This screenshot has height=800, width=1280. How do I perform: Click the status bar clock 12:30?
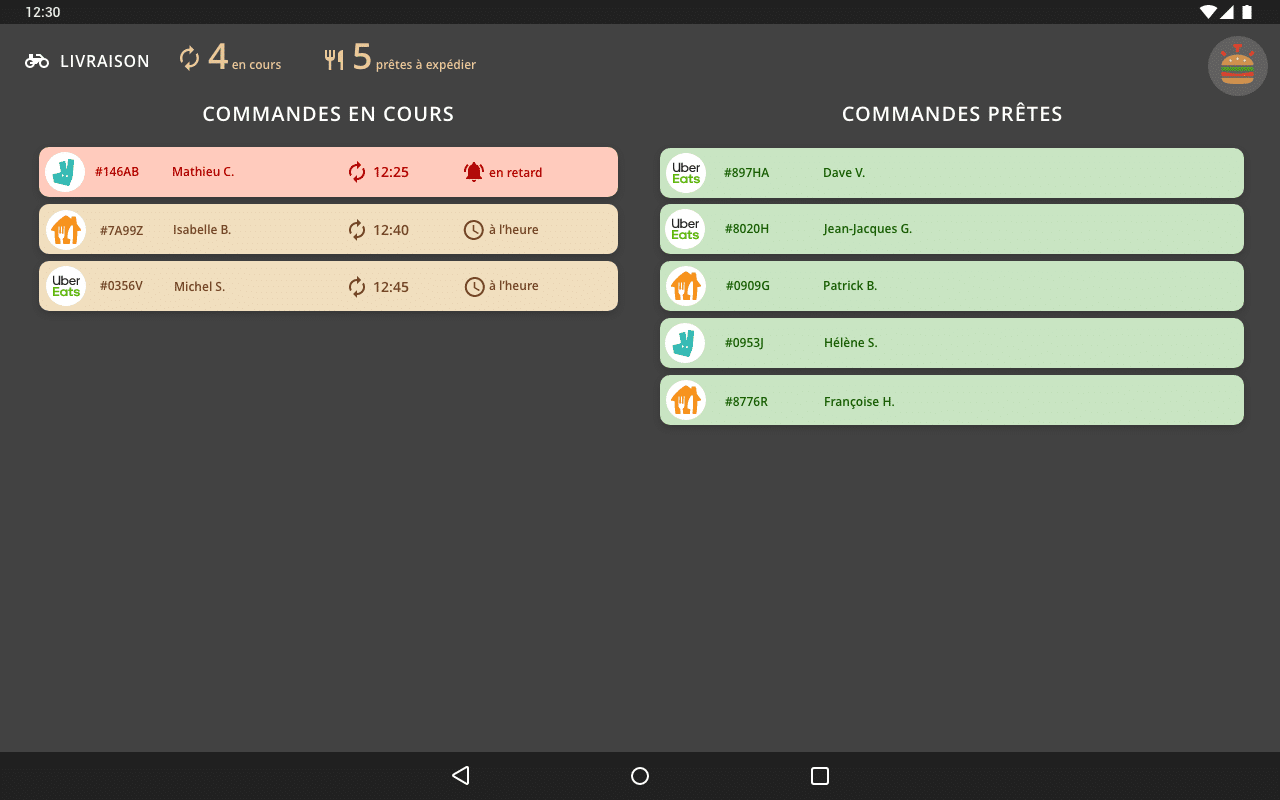tap(43, 12)
